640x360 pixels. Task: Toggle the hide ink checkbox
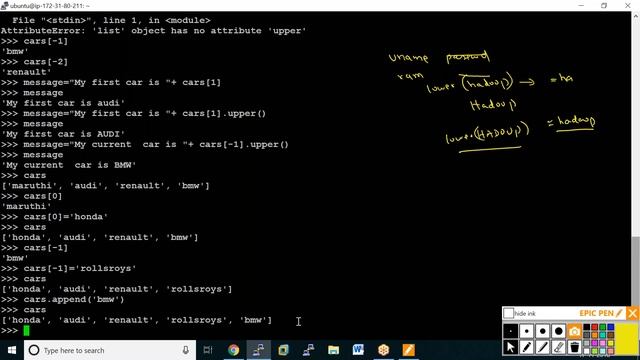pos(509,313)
